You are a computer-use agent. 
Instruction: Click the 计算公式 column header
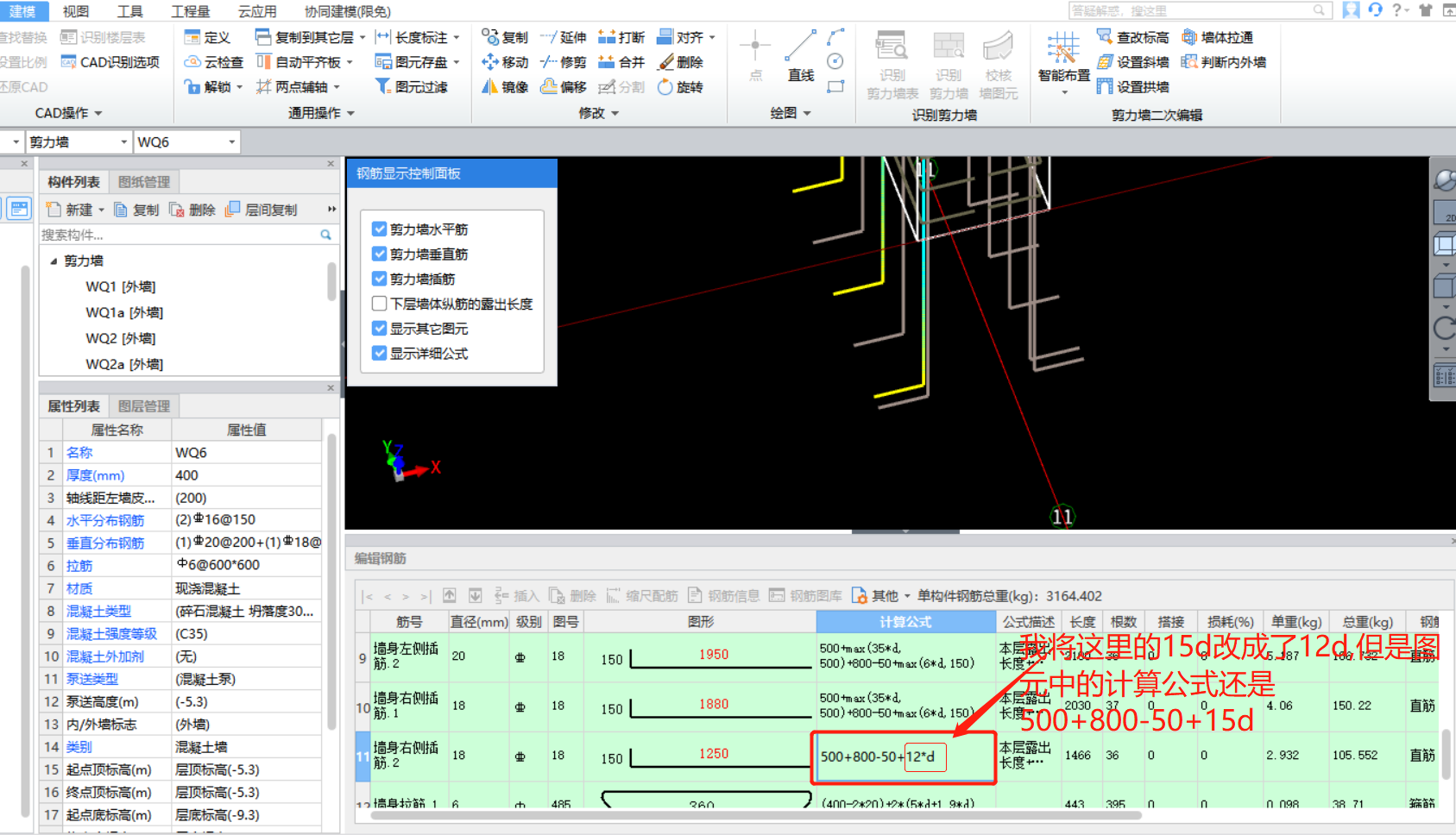905,621
